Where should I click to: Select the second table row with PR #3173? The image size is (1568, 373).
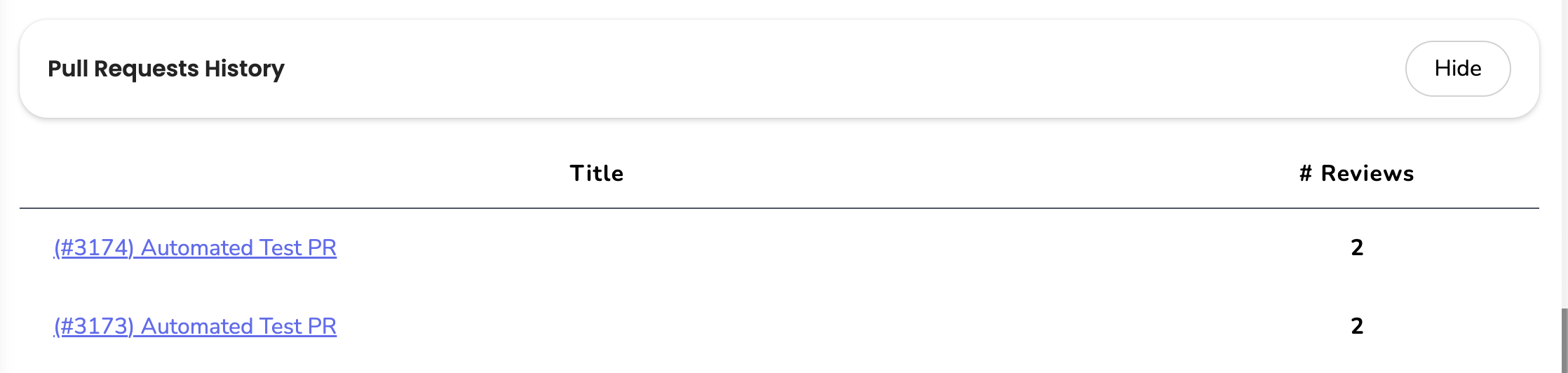tap(779, 326)
